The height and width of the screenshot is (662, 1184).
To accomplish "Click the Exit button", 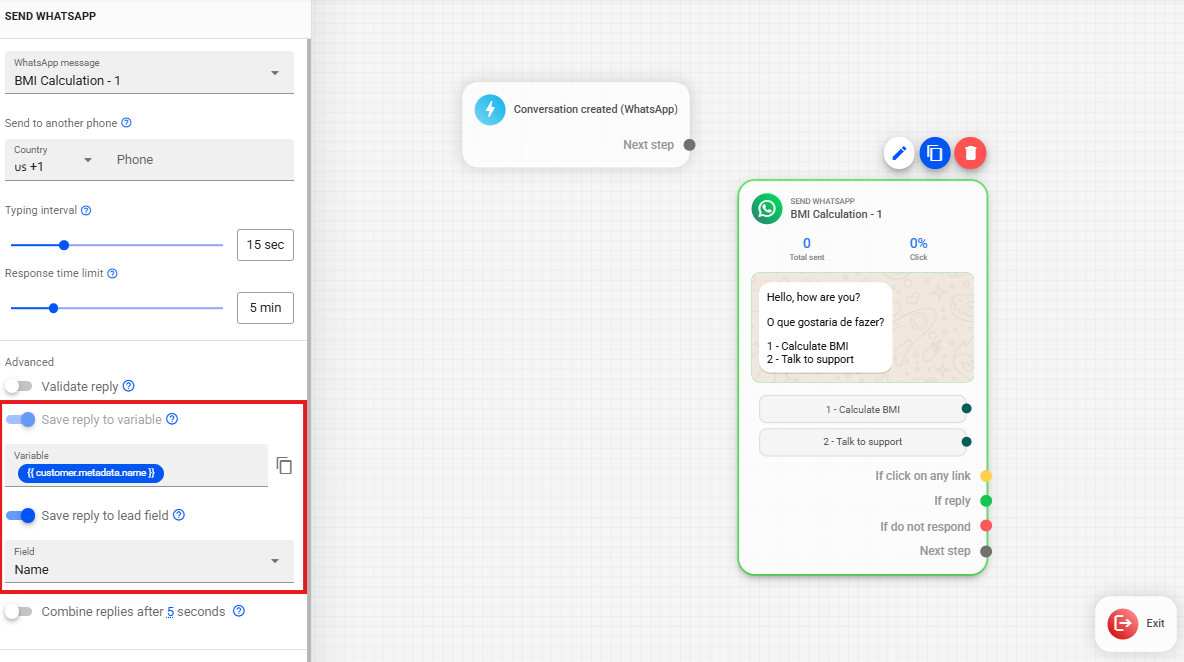I will pyautogui.click(x=1135, y=623).
